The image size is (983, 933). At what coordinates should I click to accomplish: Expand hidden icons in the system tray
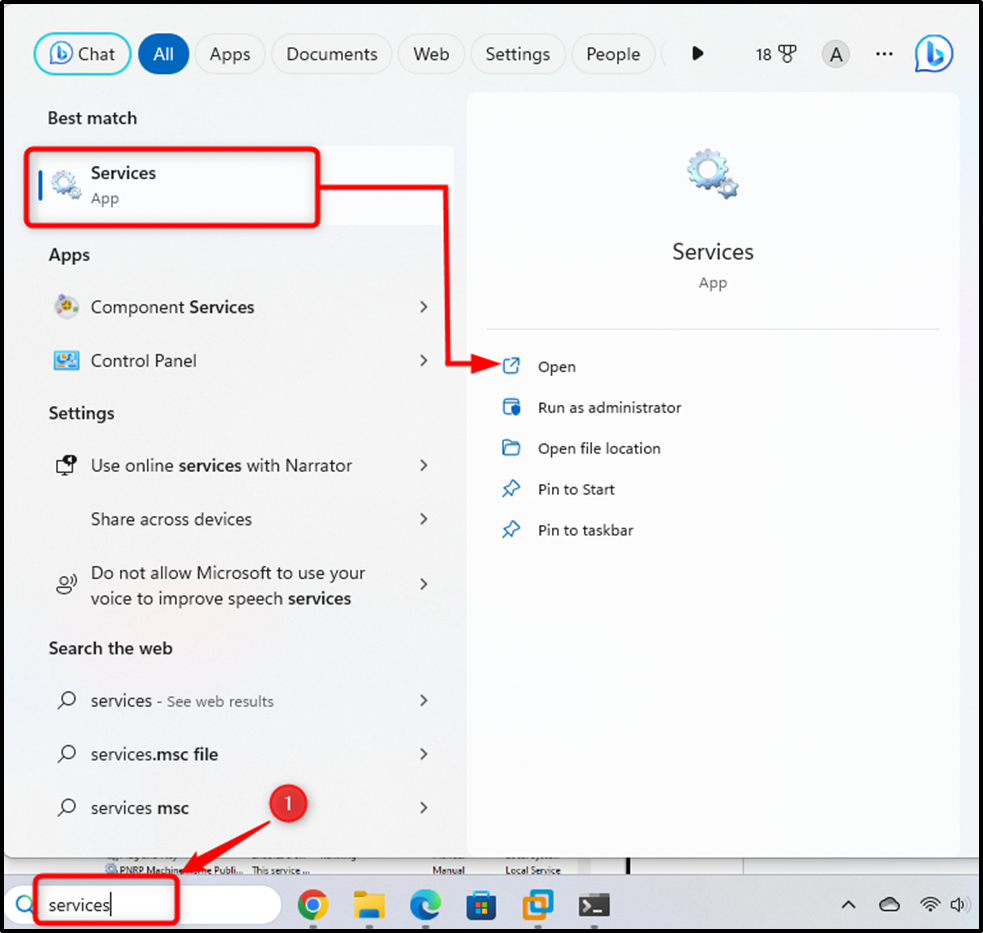[x=848, y=904]
